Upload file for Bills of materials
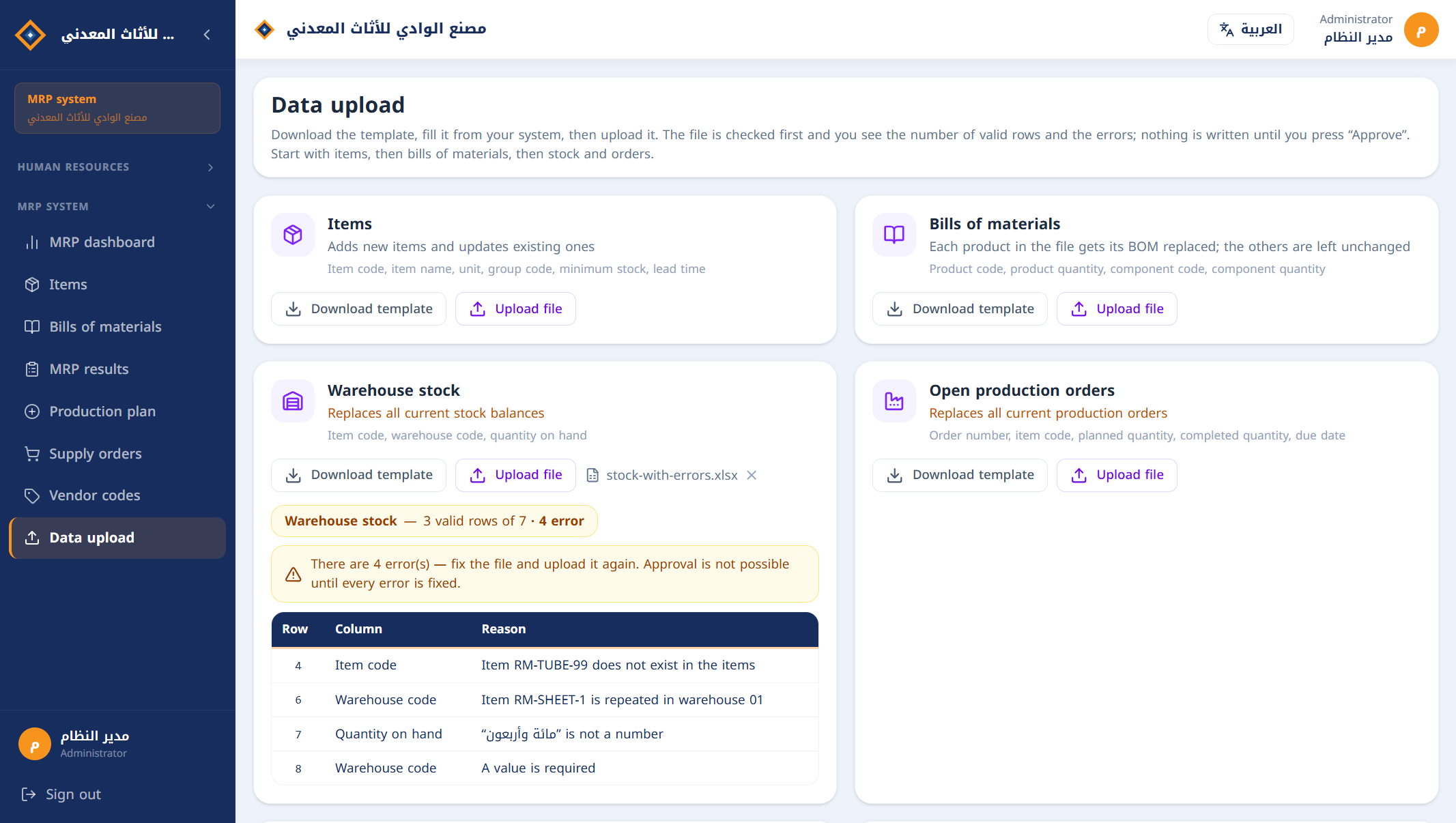This screenshot has width=1456, height=823. [x=1117, y=309]
